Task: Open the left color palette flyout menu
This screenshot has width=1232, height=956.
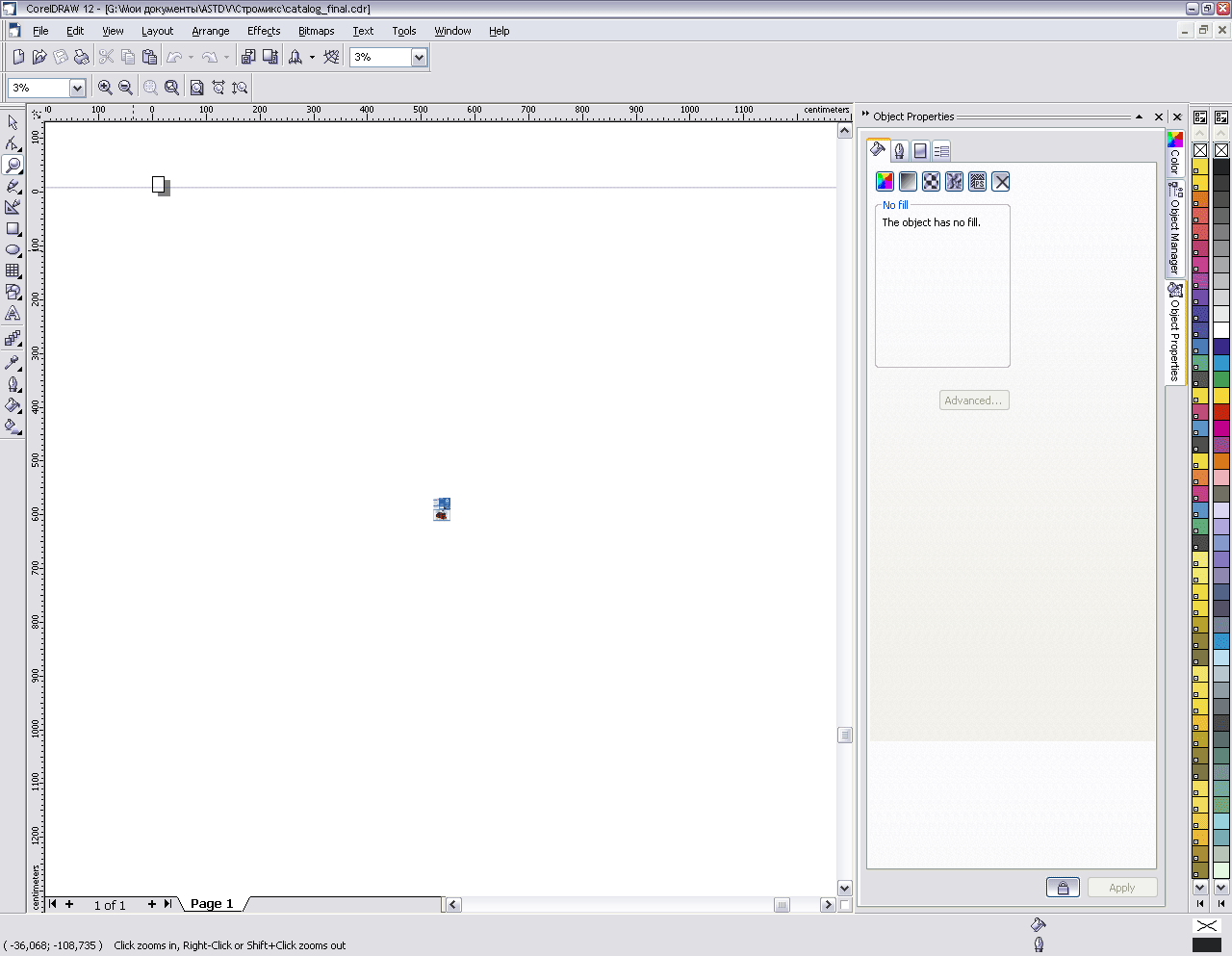Action: [x=1200, y=117]
